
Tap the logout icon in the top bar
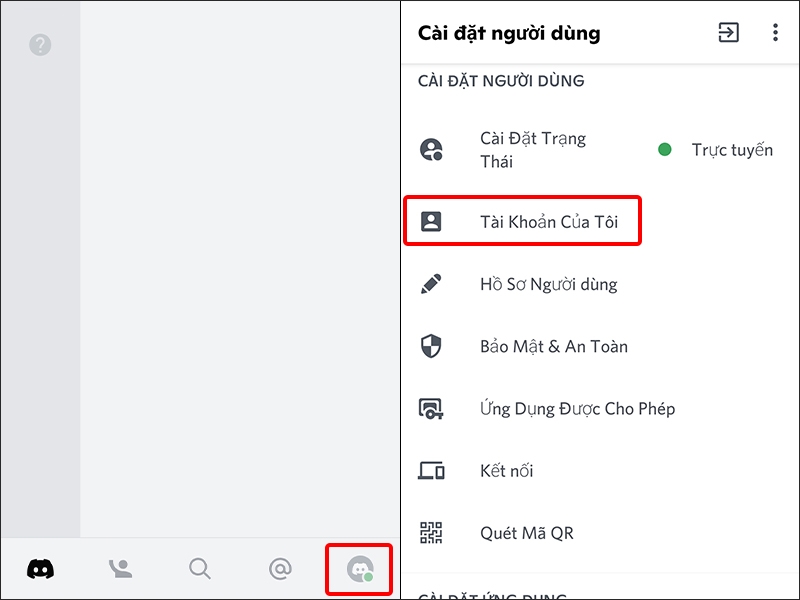729,32
